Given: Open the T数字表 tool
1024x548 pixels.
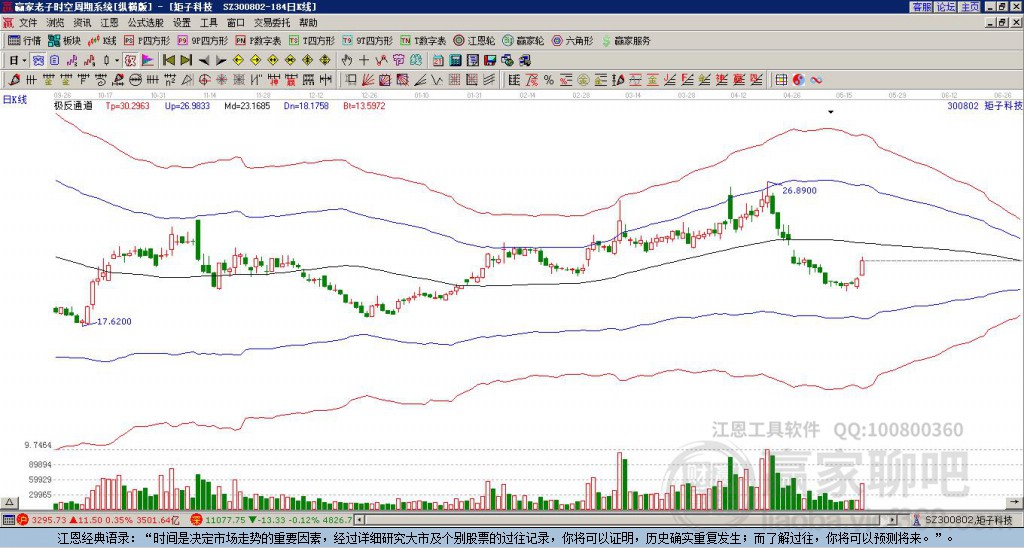Looking at the screenshot, I should tap(423, 40).
